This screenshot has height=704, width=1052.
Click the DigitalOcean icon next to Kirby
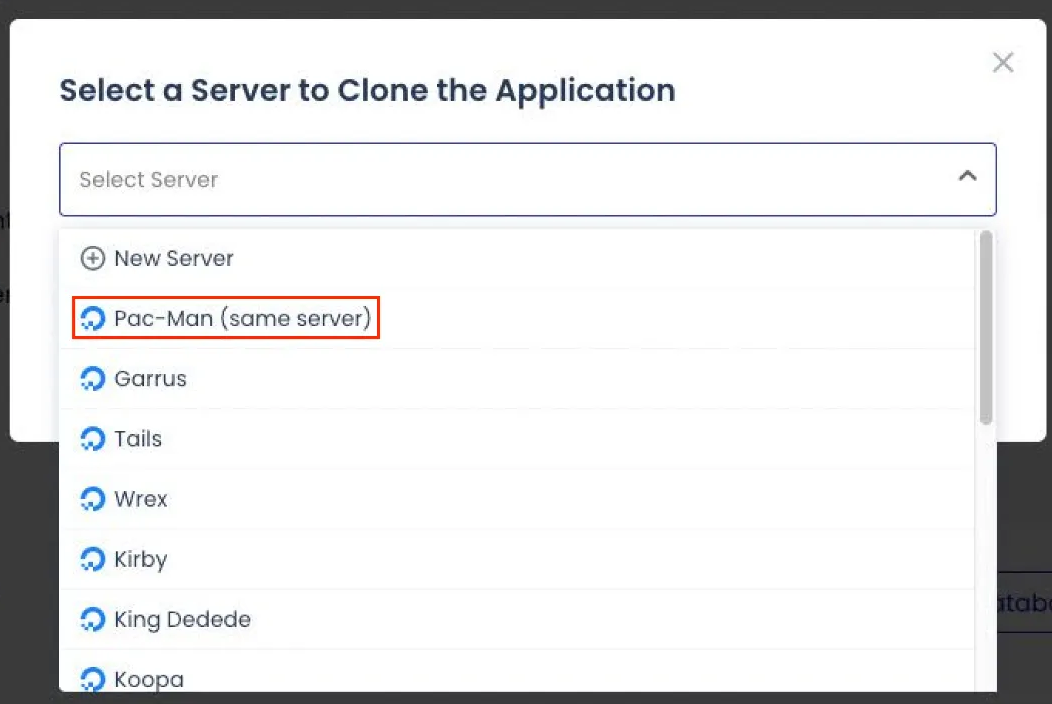pos(92,559)
